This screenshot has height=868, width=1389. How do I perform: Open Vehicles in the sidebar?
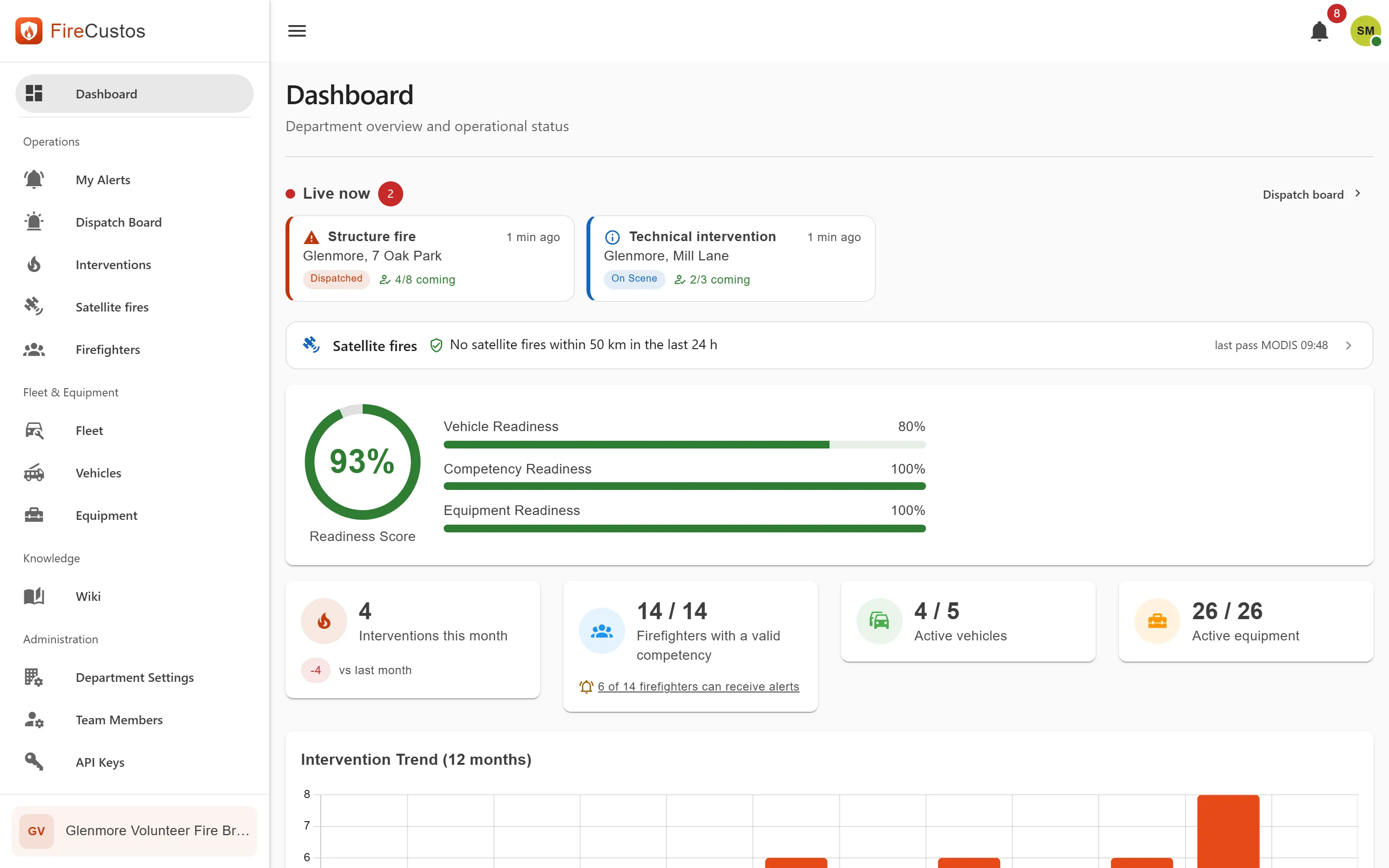pyautogui.click(x=134, y=473)
